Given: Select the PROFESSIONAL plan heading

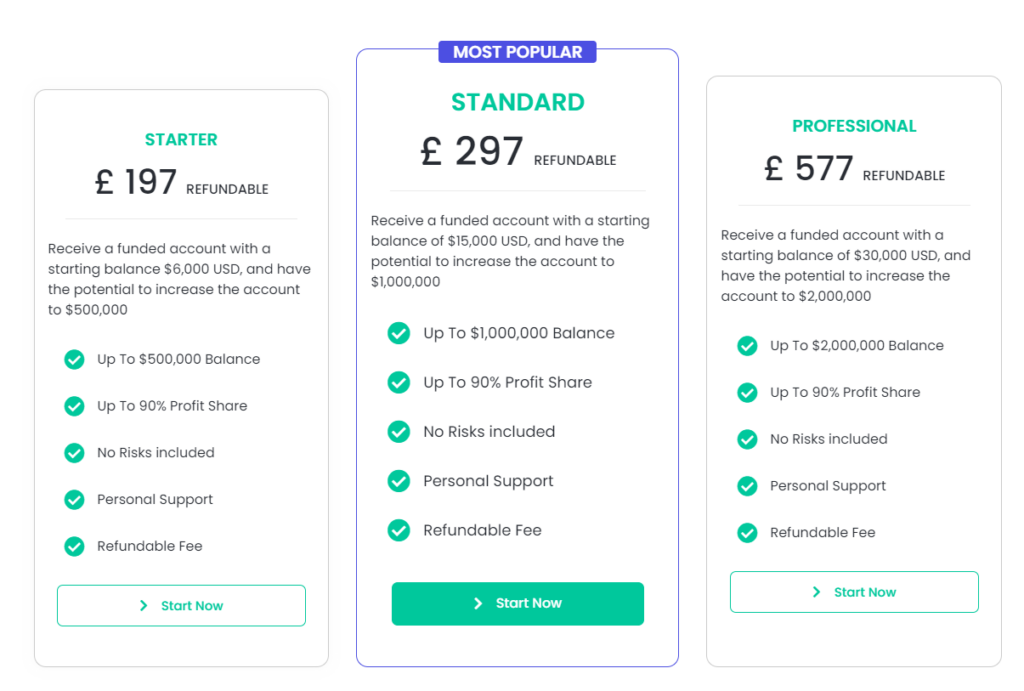Looking at the screenshot, I should point(854,126).
